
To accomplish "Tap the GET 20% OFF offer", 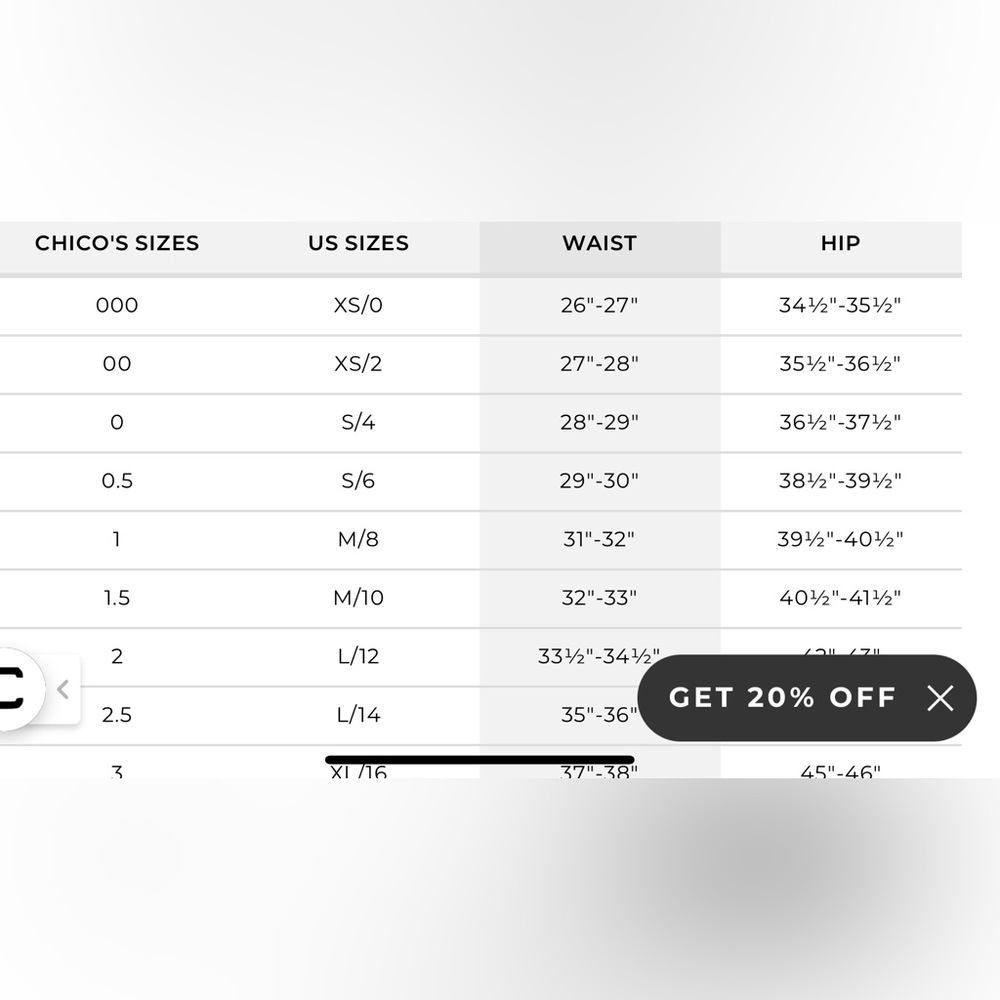I will click(x=782, y=698).
